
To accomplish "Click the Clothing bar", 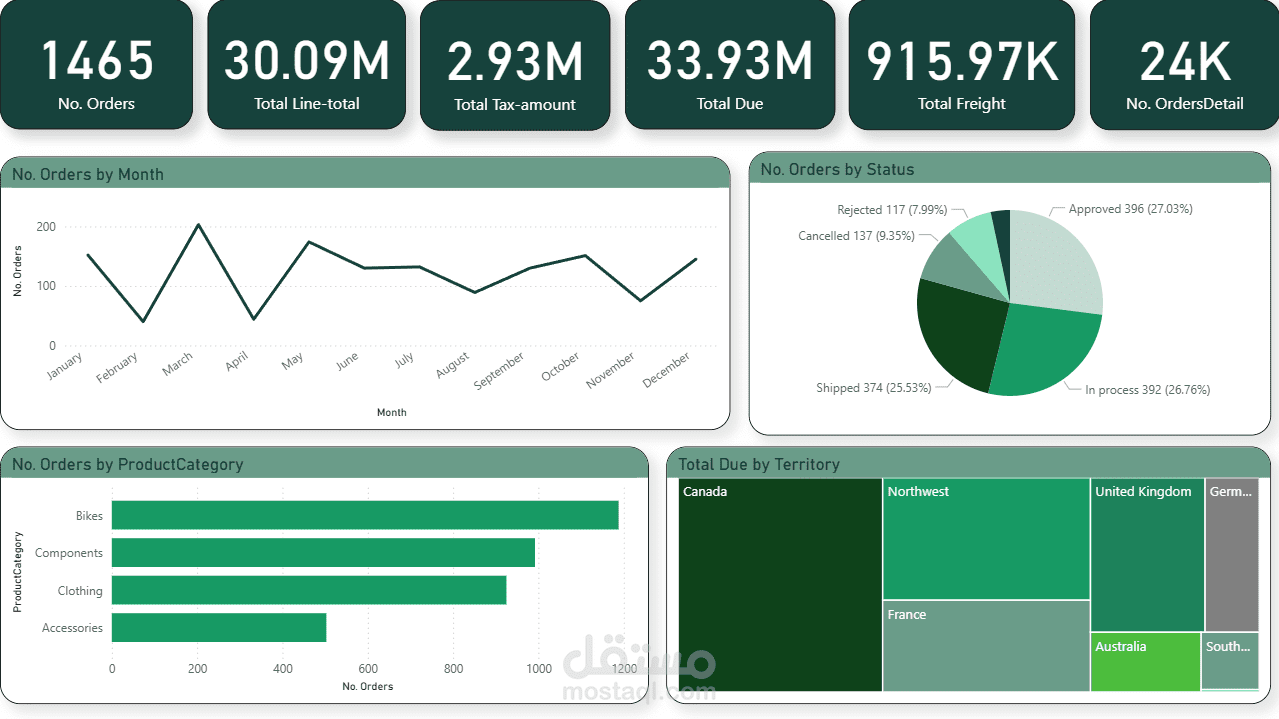I will pos(308,590).
